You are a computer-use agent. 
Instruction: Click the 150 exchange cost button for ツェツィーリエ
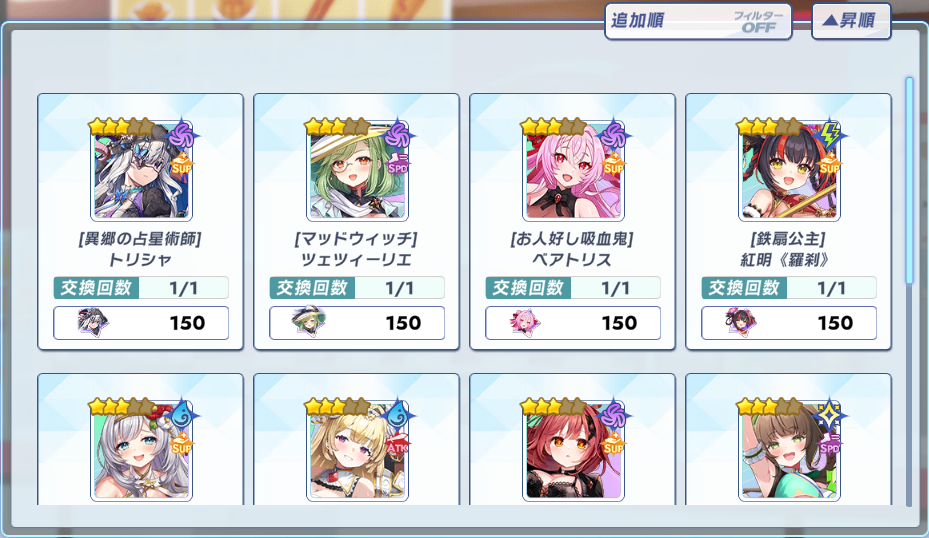(357, 323)
